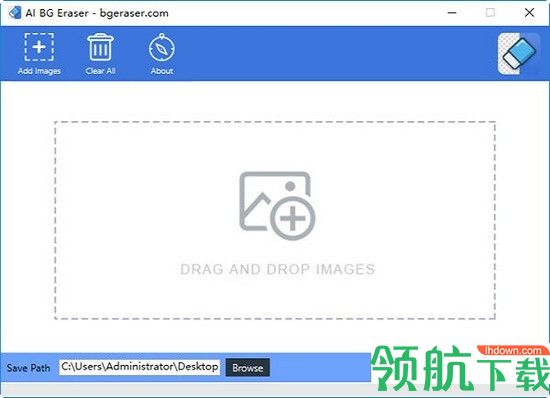550x398 pixels.
Task: Click the picture-plus icon in the drop area
Action: (277, 206)
